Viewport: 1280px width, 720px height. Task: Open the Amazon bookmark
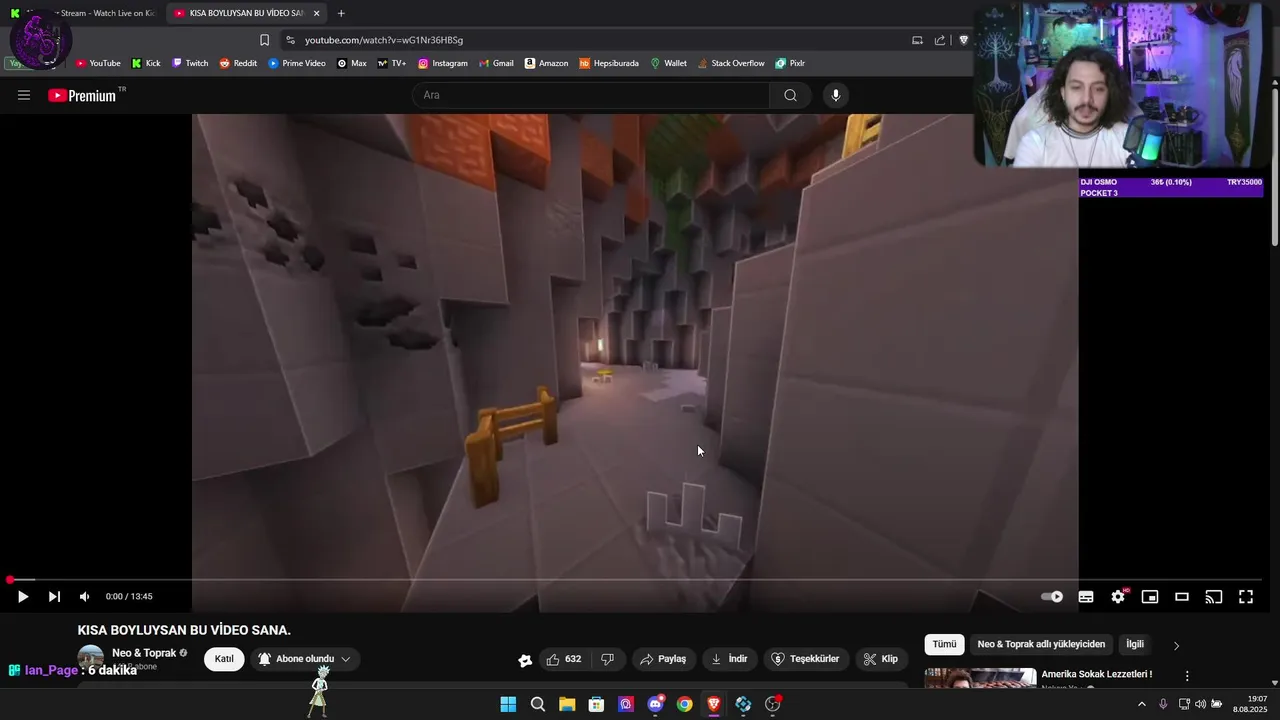[547, 63]
